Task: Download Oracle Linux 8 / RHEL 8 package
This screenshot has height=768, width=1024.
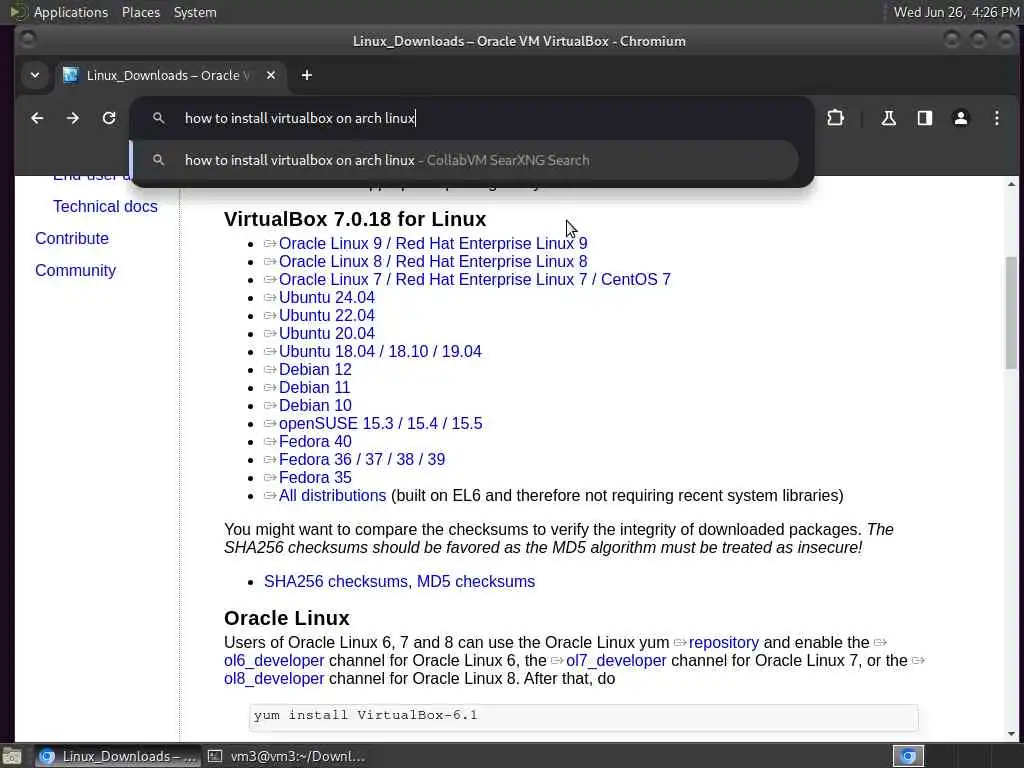Action: point(433,262)
